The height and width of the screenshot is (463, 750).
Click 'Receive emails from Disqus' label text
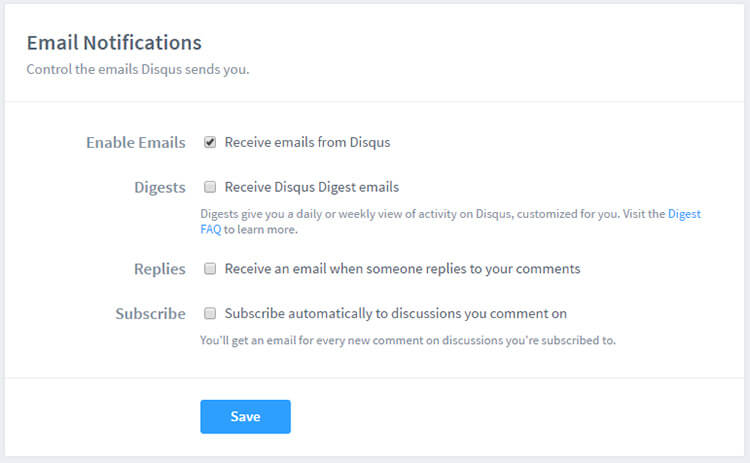click(x=308, y=142)
